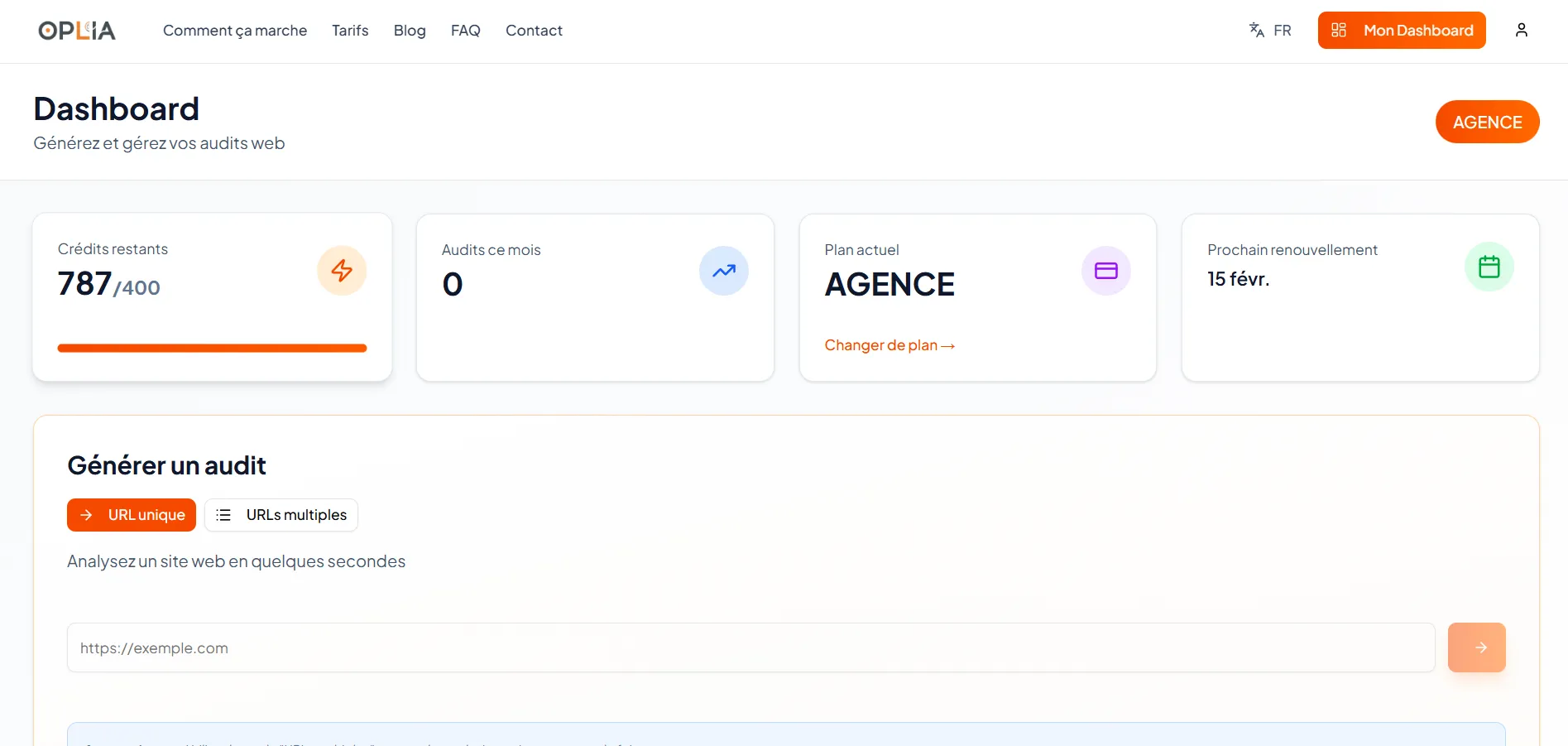This screenshot has width=1568, height=746.
Task: Click Générez et gérez vos audits web
Action: point(159,143)
